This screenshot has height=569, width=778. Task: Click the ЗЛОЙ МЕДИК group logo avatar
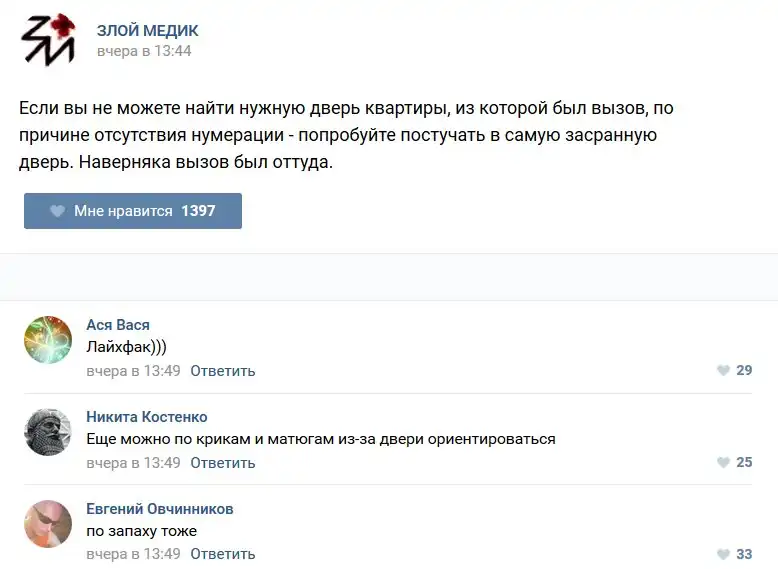click(48, 40)
